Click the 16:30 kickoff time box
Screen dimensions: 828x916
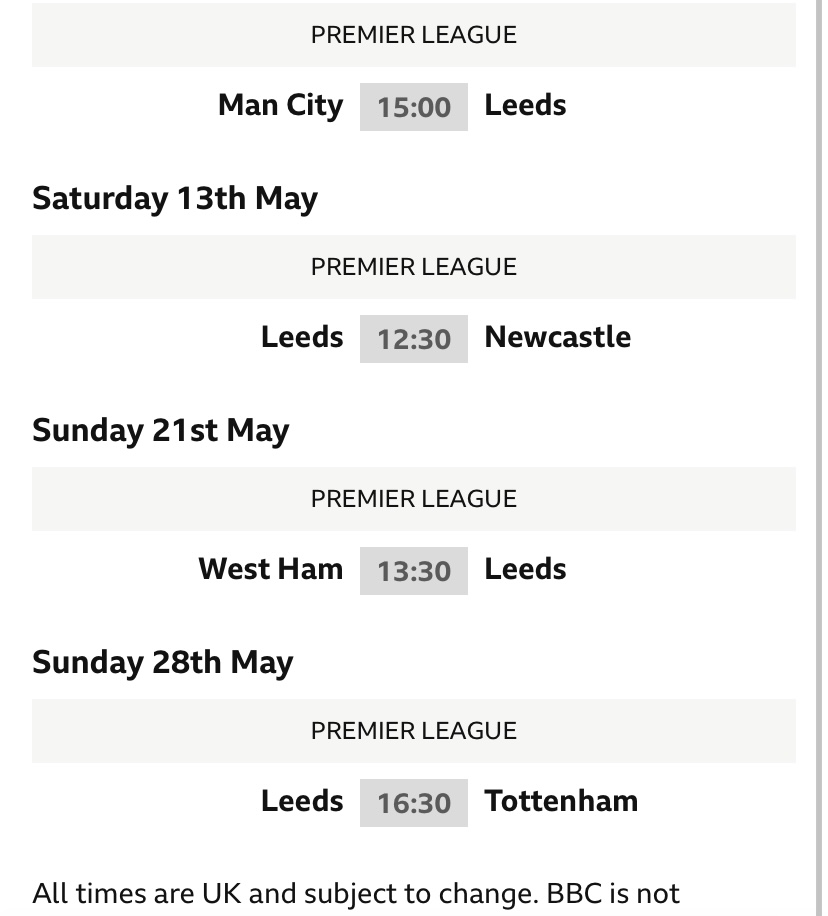tap(414, 803)
